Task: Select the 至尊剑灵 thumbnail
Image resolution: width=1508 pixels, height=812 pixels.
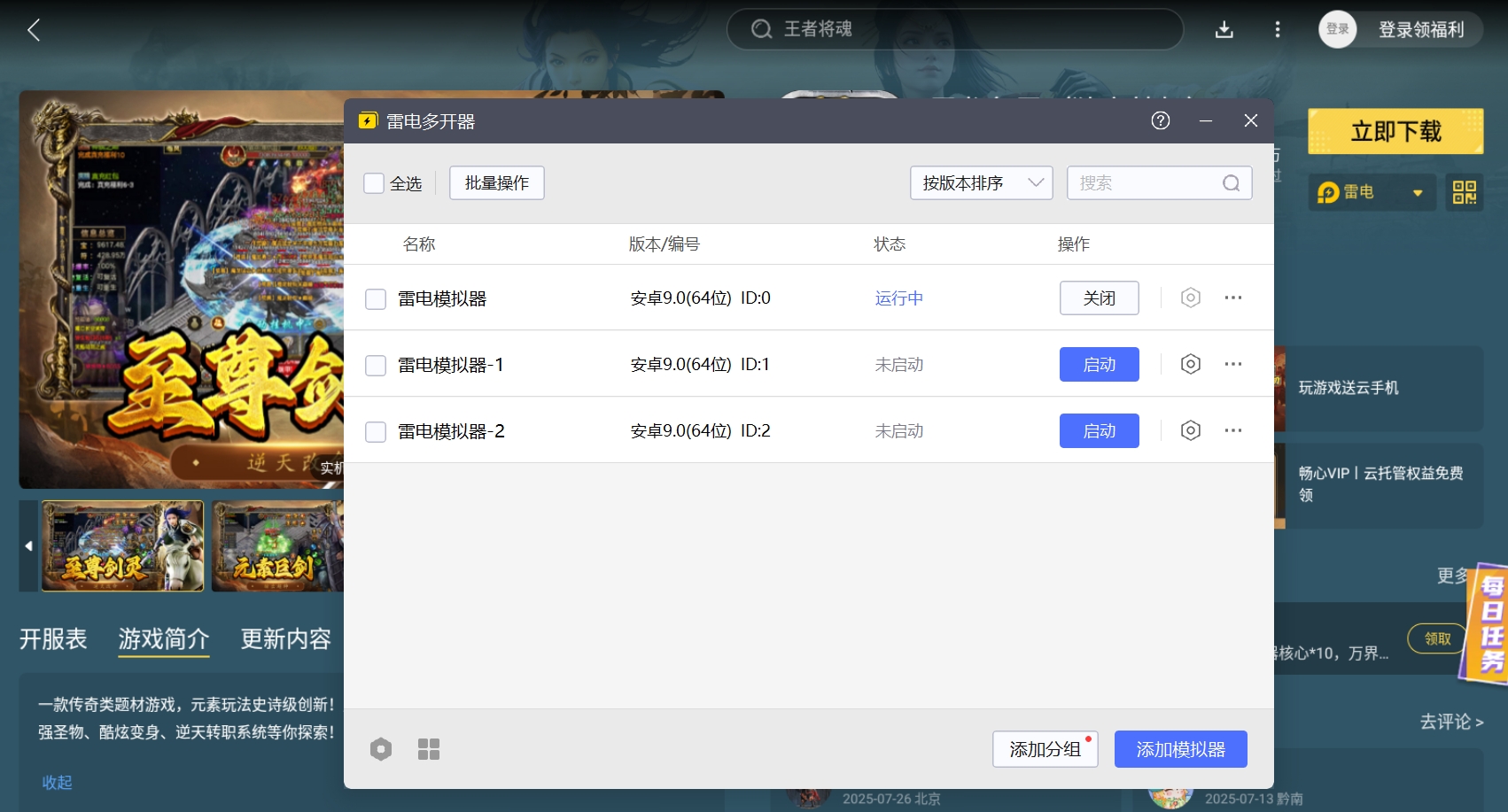Action: tap(122, 546)
